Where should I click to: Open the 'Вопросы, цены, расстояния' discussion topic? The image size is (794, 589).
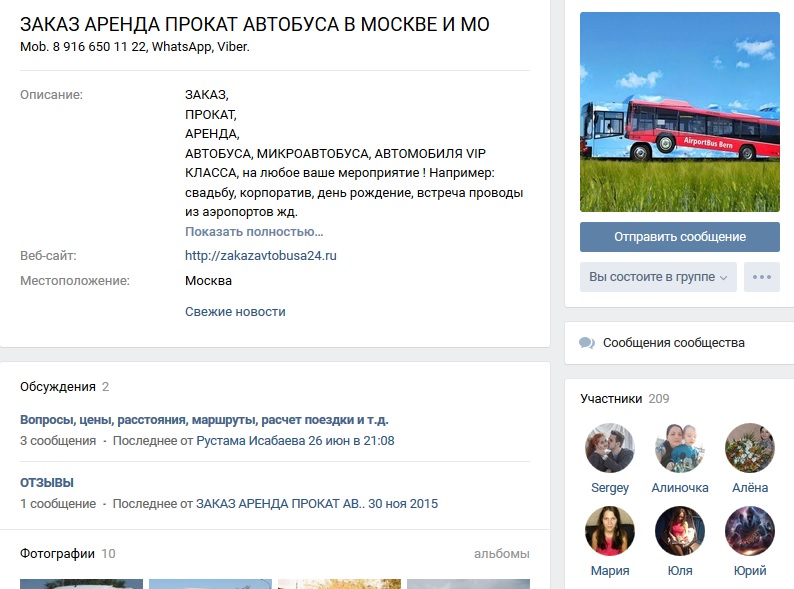tap(204, 420)
